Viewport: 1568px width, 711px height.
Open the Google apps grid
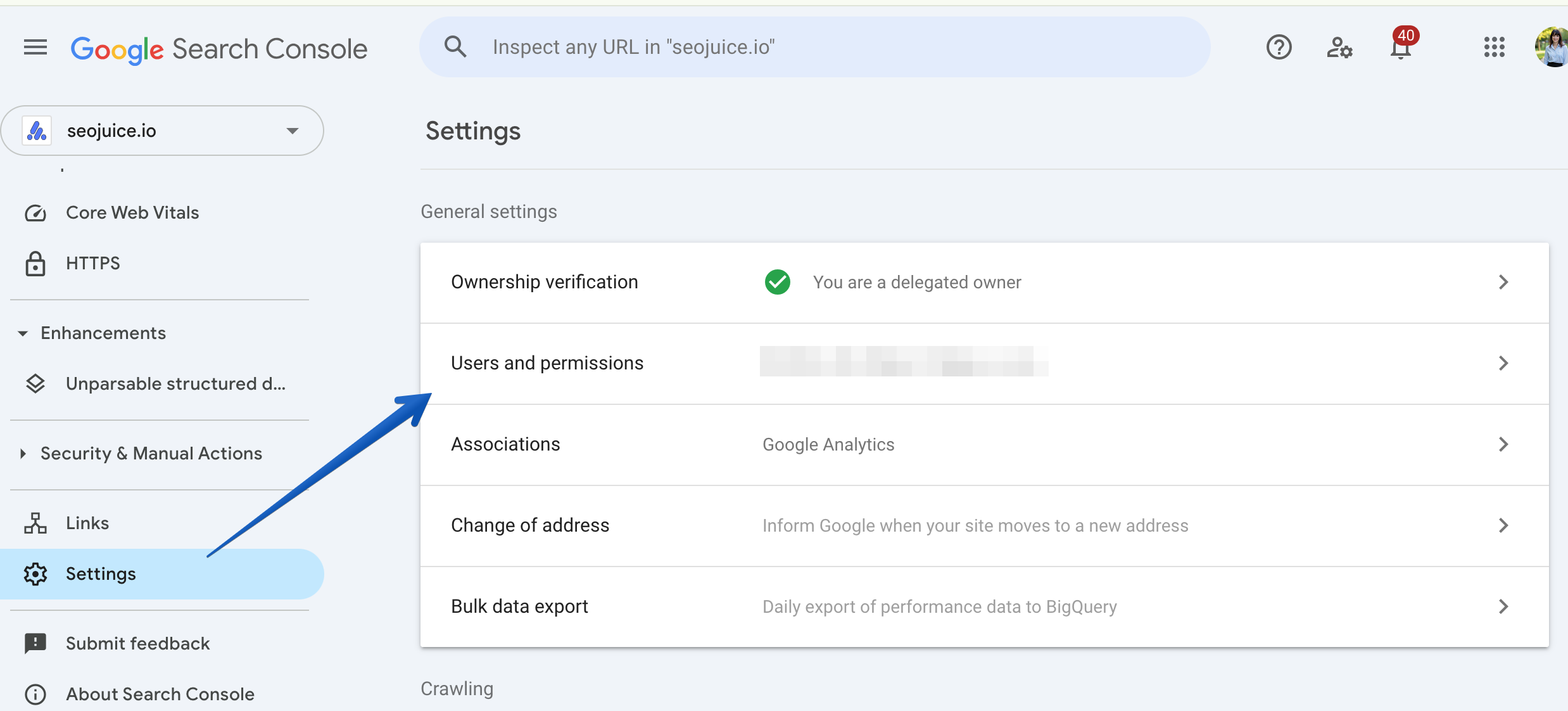click(1495, 47)
